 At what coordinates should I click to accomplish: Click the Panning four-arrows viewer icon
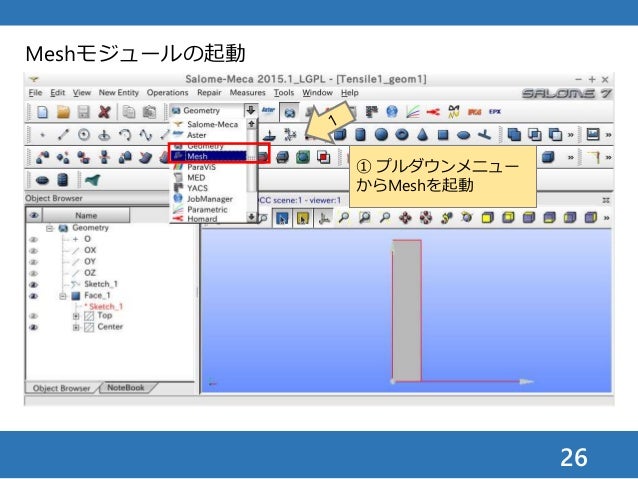click(x=405, y=218)
